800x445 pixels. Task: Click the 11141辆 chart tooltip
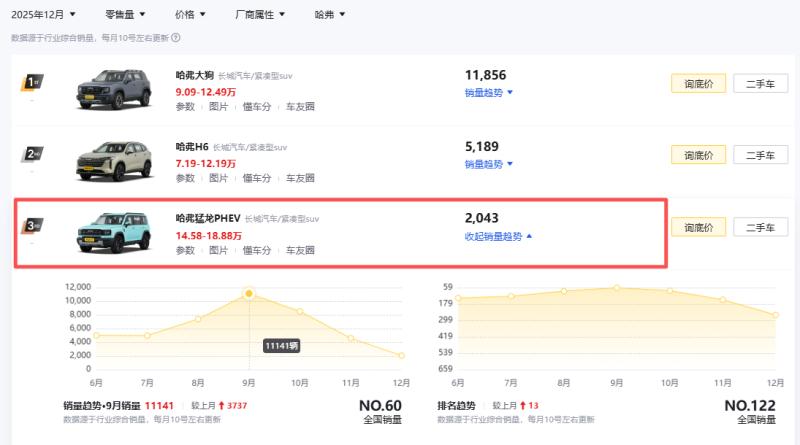pyautogui.click(x=282, y=346)
